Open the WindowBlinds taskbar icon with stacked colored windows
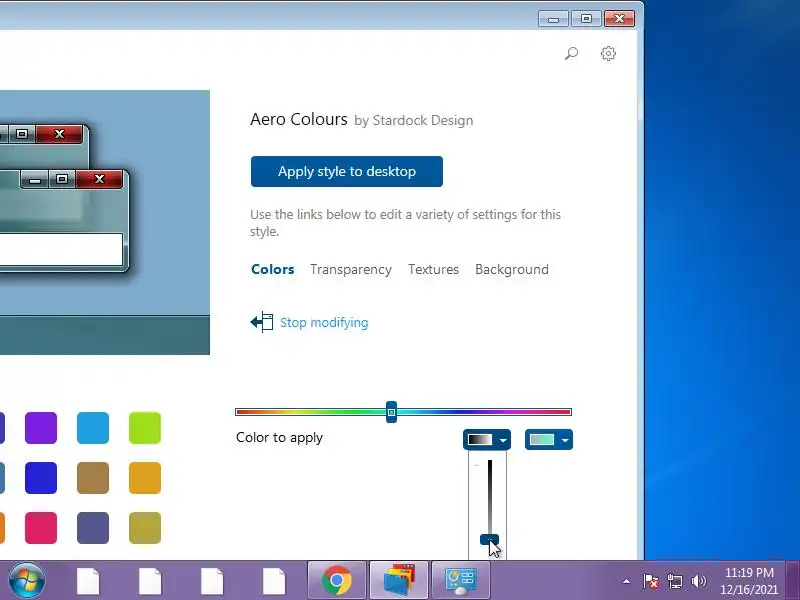The image size is (800, 600). [x=399, y=580]
